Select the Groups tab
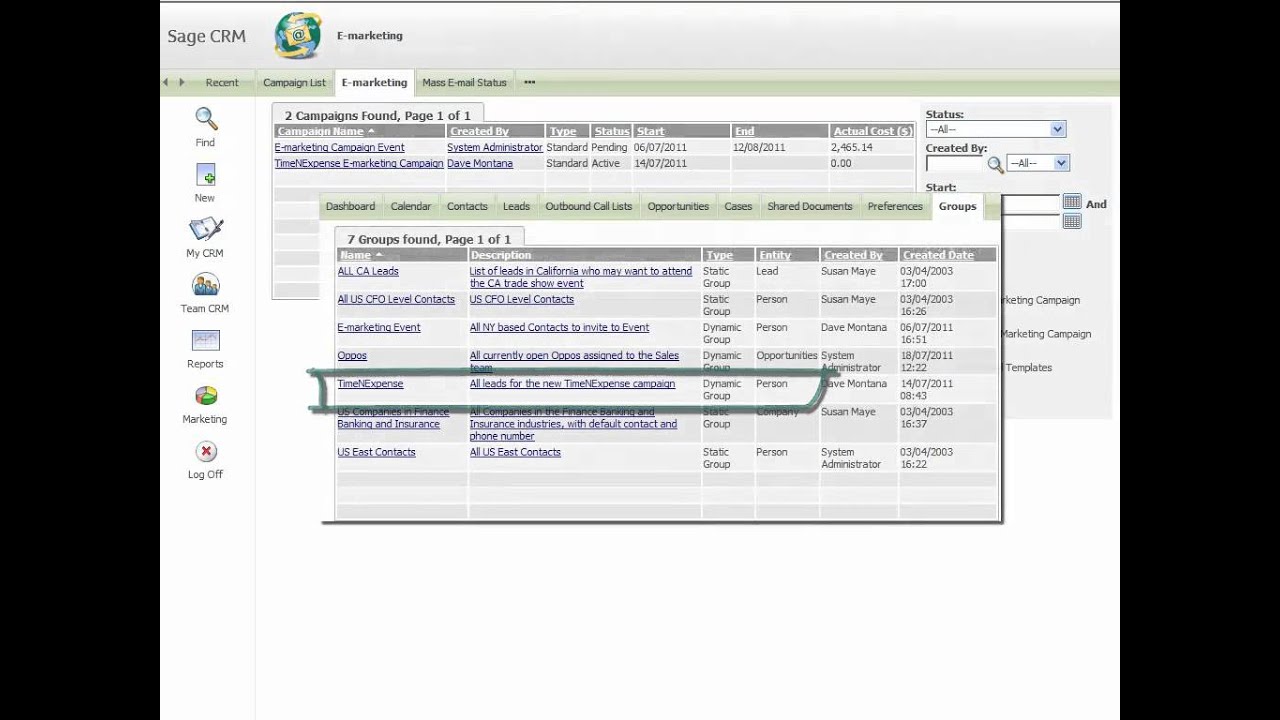 [x=957, y=206]
